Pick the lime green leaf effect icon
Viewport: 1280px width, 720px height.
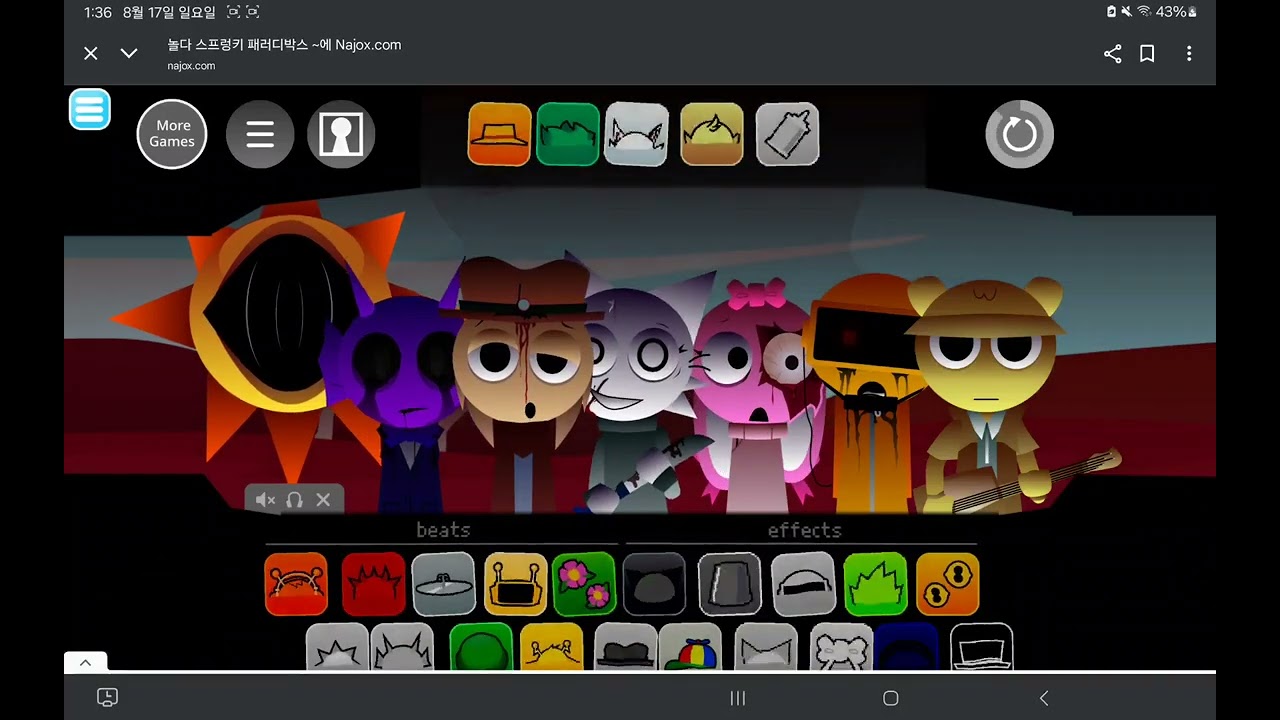[875, 584]
